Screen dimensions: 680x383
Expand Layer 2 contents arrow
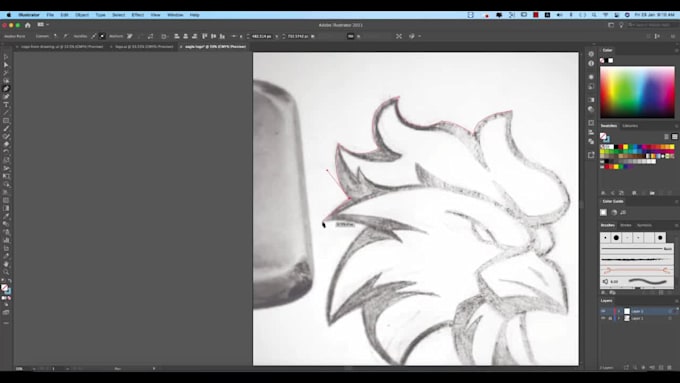point(619,311)
